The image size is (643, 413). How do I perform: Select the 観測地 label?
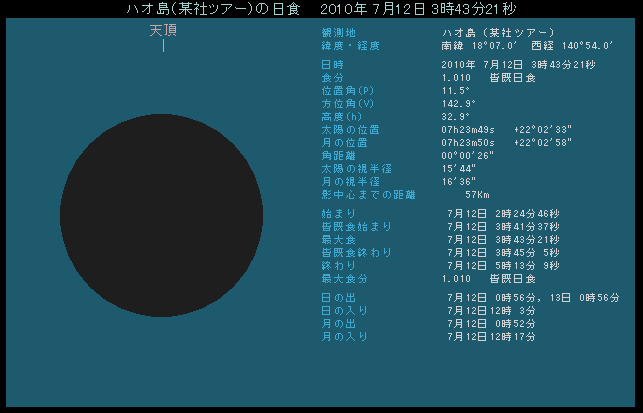(325, 33)
